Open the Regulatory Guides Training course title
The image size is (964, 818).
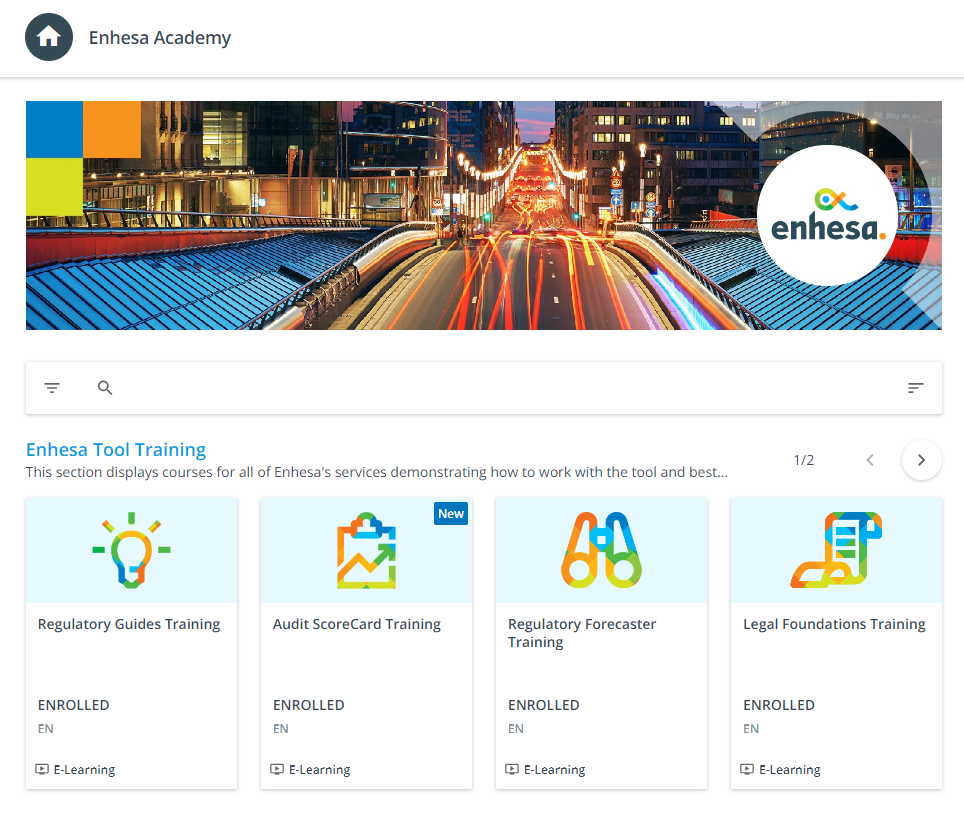(128, 623)
